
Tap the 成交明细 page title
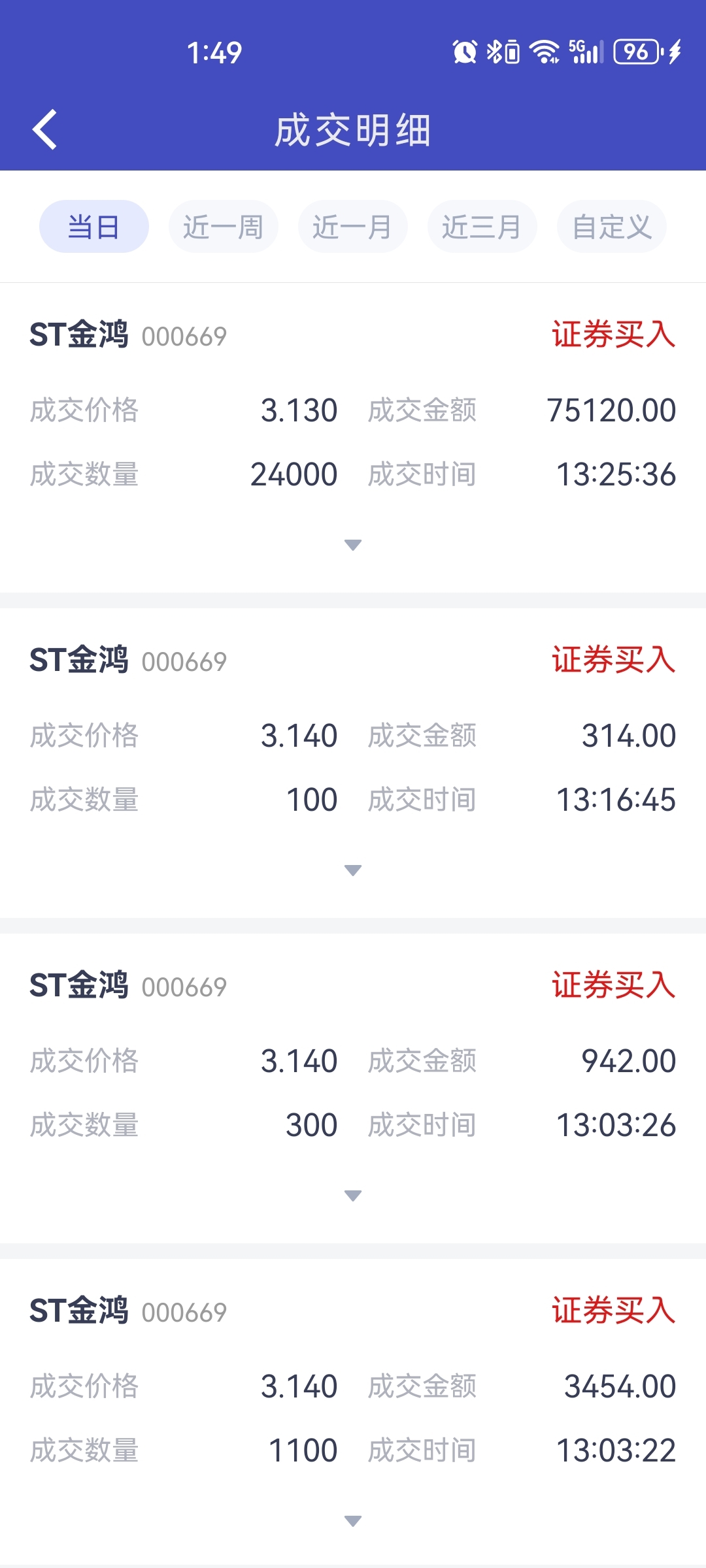[x=353, y=130]
